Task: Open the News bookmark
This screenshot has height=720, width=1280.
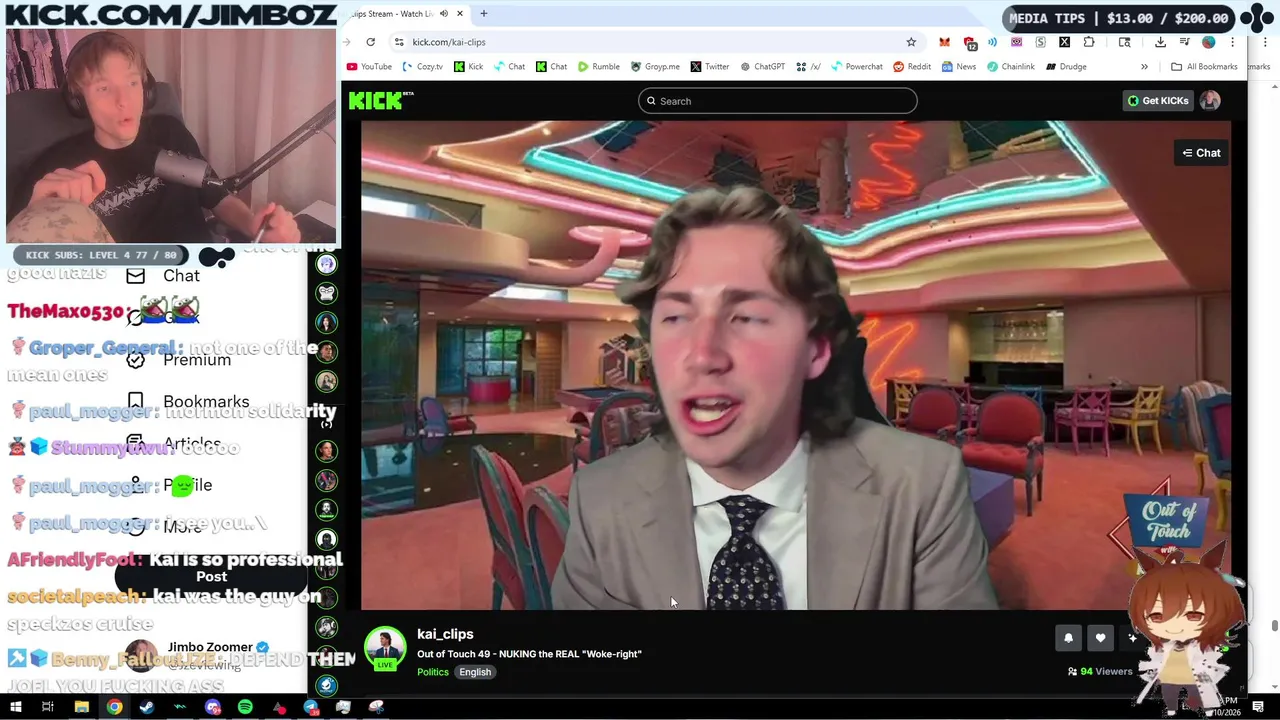Action: point(958,67)
